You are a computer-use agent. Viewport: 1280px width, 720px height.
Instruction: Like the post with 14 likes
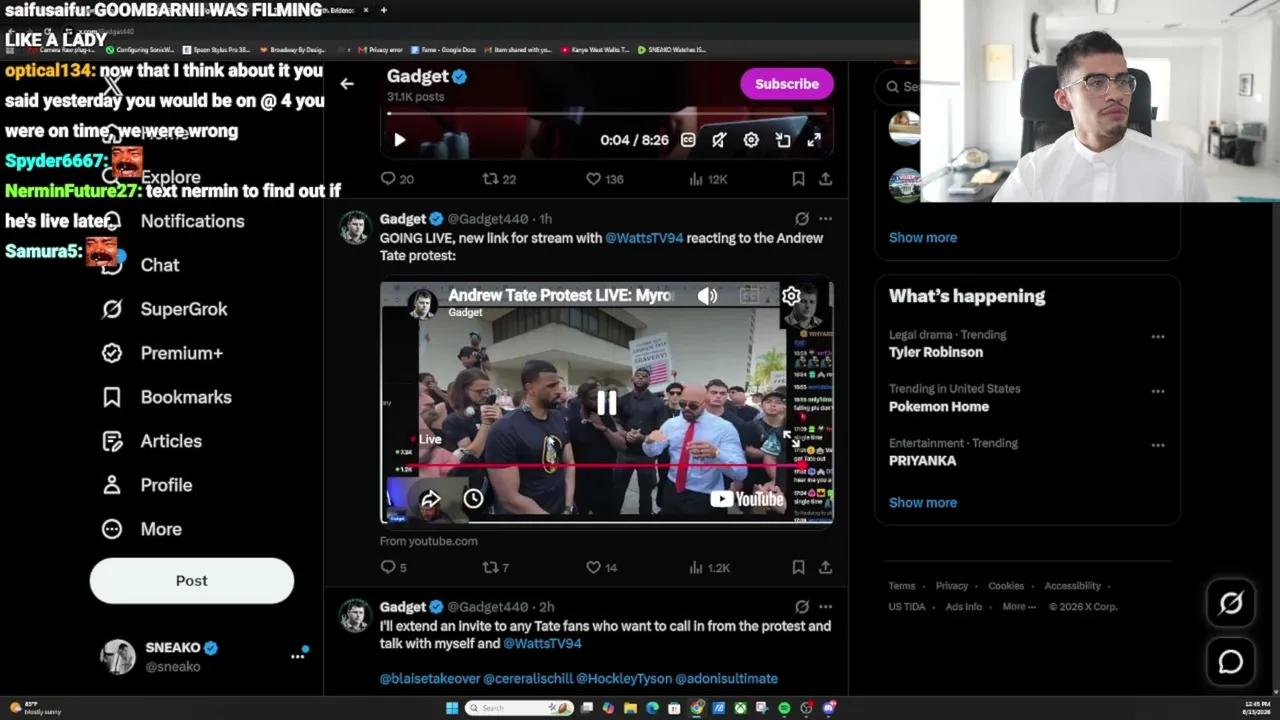pyautogui.click(x=601, y=567)
